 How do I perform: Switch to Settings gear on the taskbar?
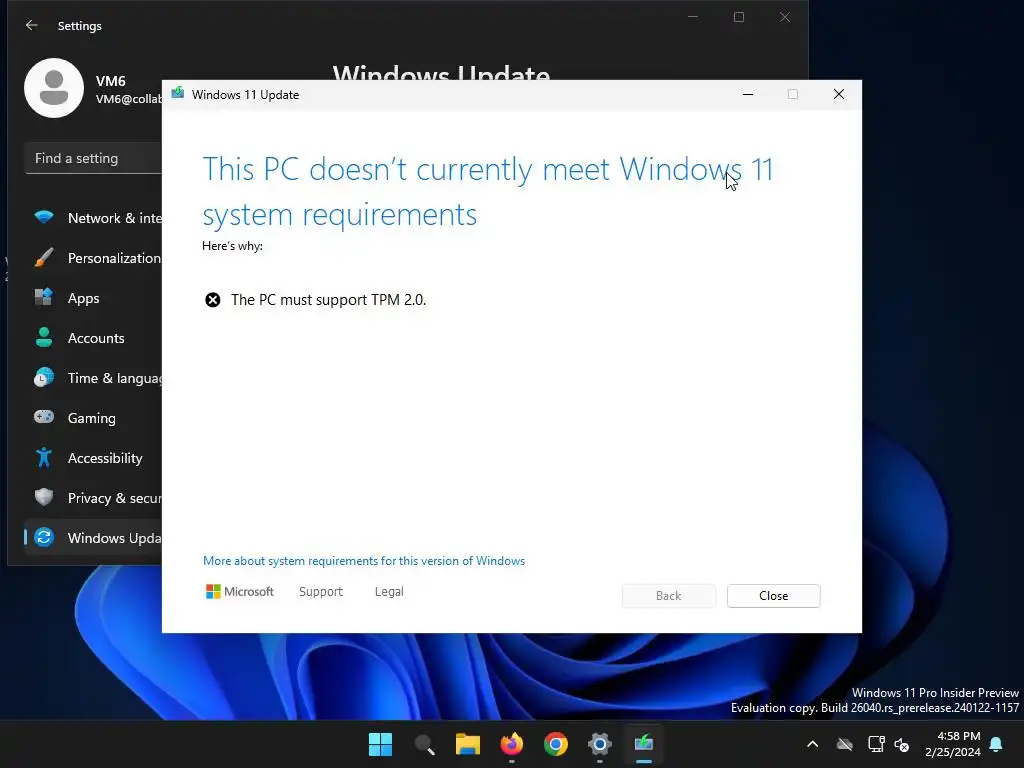[600, 744]
